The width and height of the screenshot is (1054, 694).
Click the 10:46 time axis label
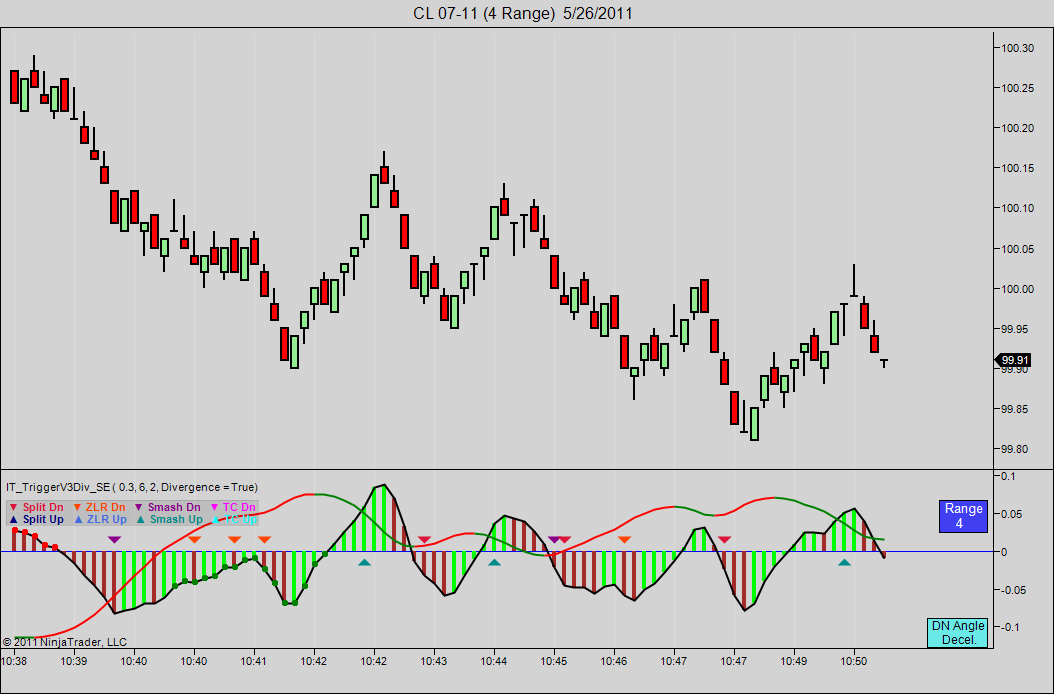[614, 662]
